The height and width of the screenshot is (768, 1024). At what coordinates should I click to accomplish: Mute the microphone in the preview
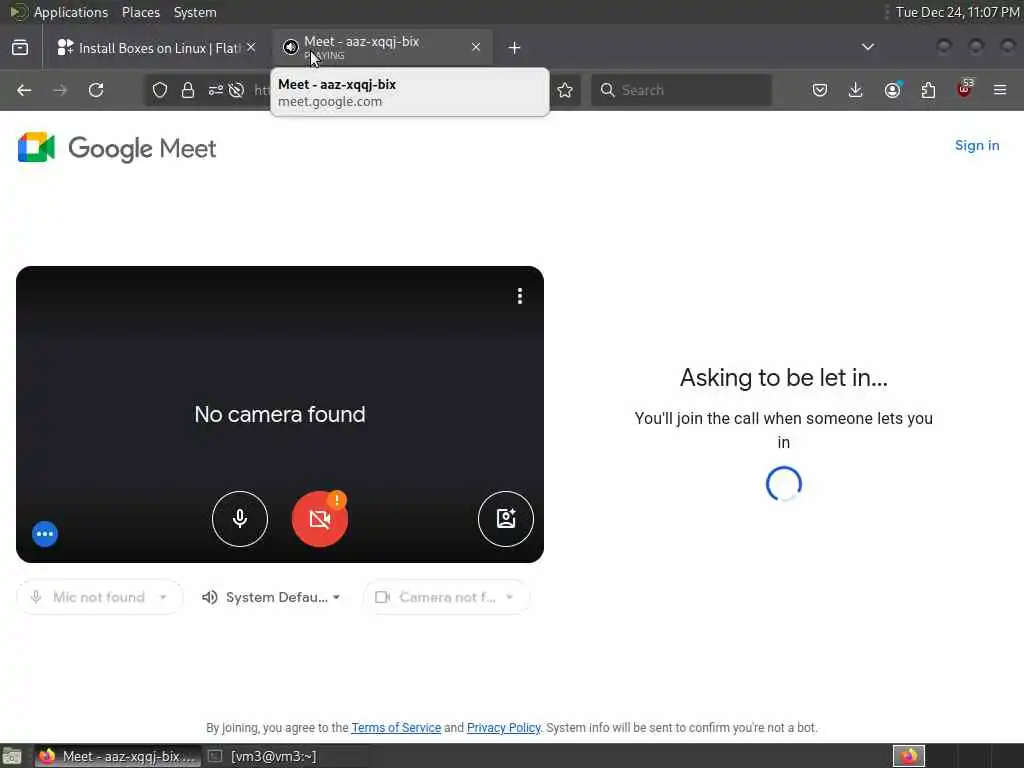[x=240, y=519]
